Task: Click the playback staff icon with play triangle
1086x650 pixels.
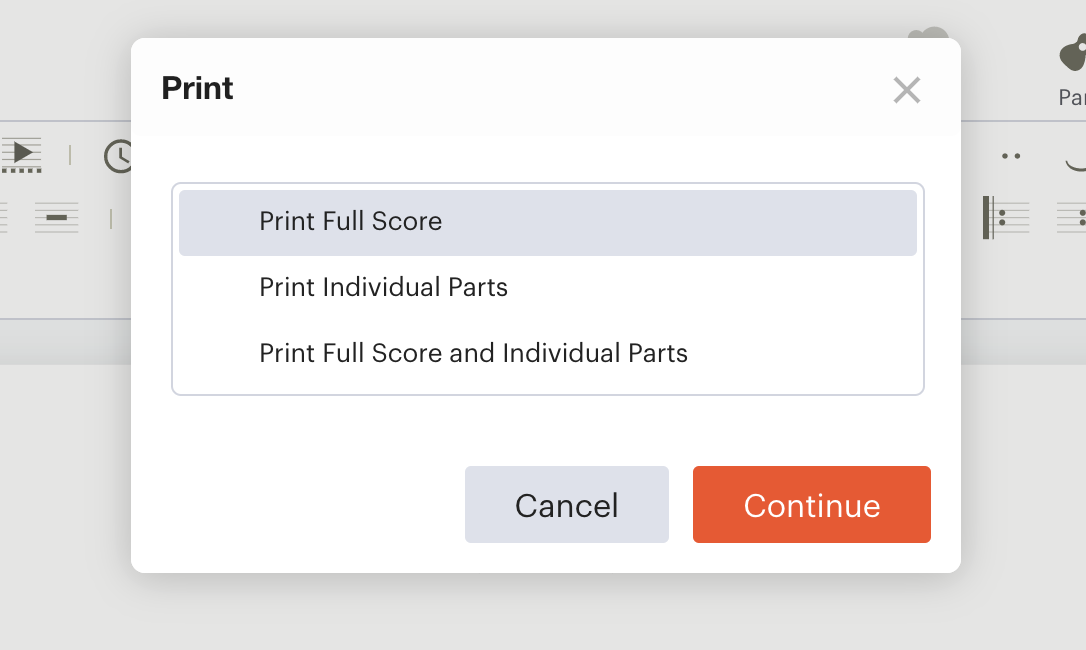Action: 21,155
